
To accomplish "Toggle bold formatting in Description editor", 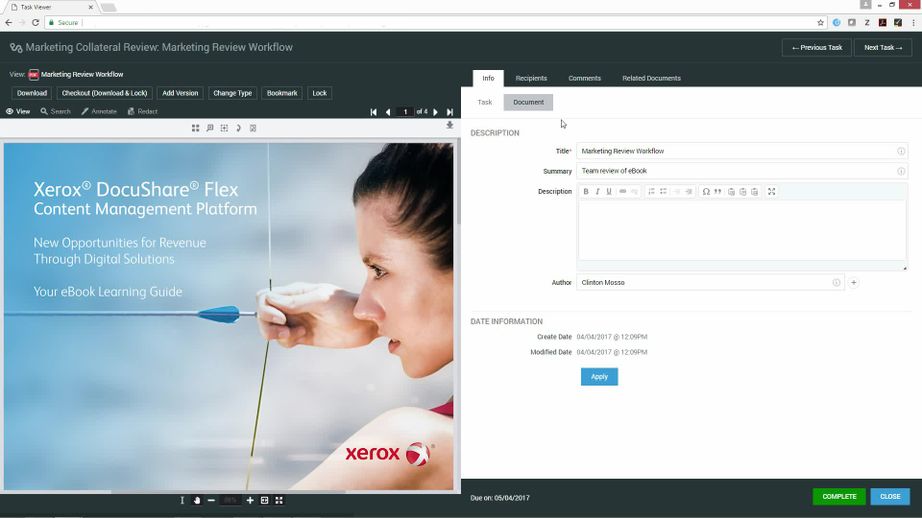I will click(586, 192).
